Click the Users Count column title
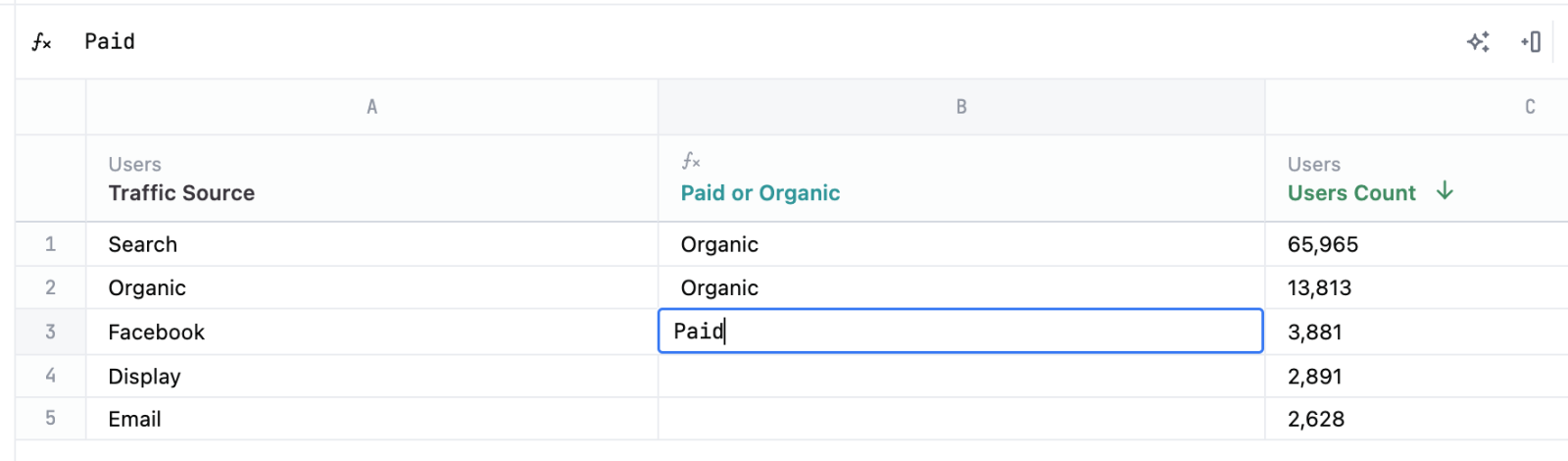This screenshot has width=1568, height=461. pyautogui.click(x=1351, y=193)
